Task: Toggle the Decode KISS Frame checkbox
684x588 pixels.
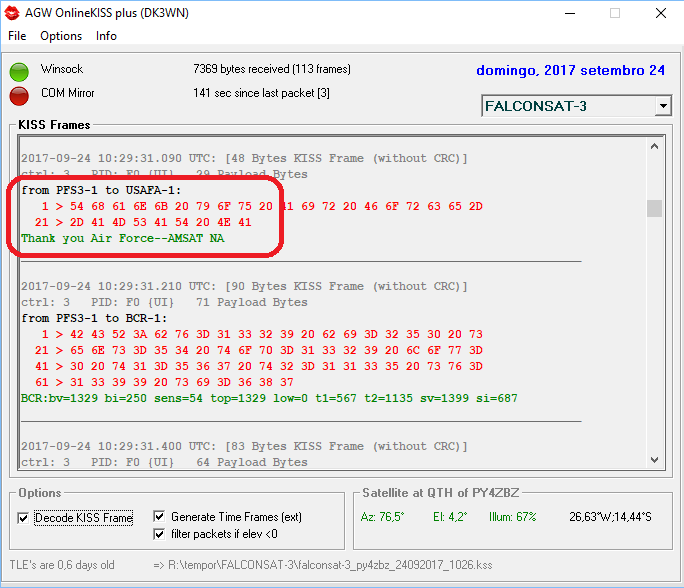Action: point(23,518)
